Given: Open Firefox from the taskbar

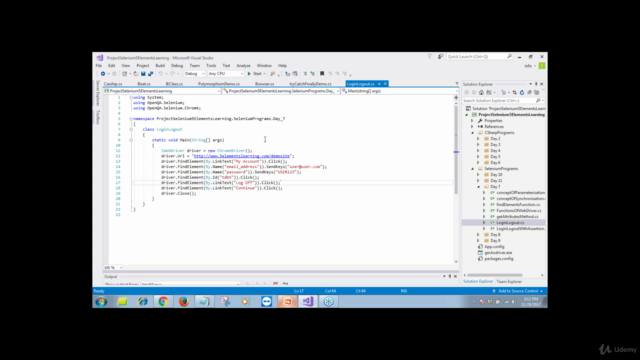Looking at the screenshot, I should [184, 301].
